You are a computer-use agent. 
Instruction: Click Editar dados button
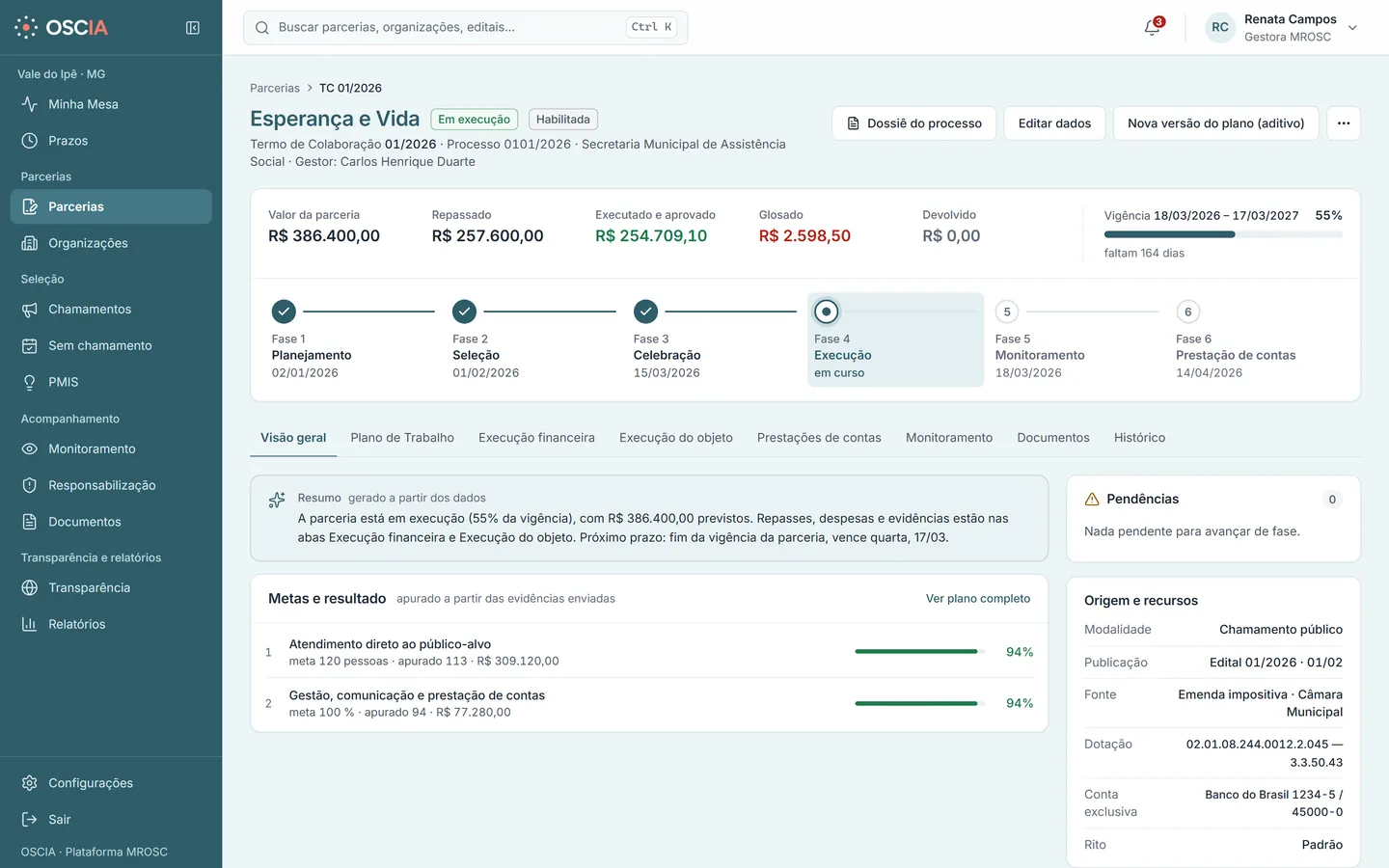(x=1054, y=123)
